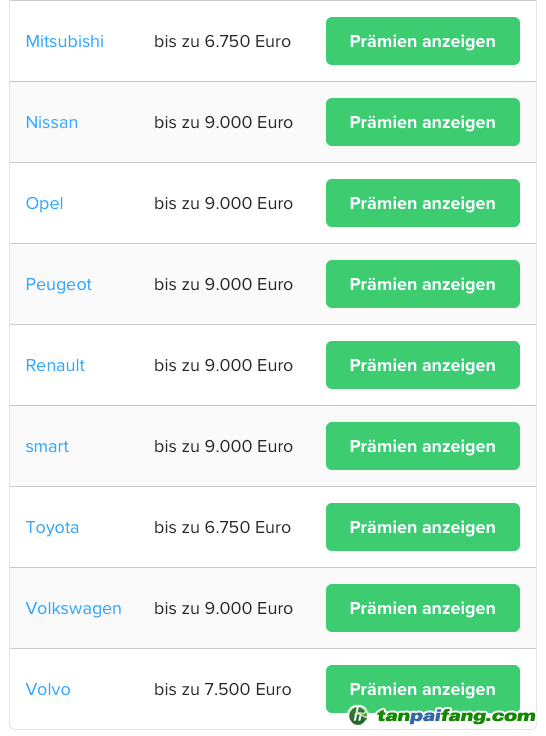This screenshot has height=736, width=546.
Task: Open the Toyota brand link
Action: (x=52, y=528)
